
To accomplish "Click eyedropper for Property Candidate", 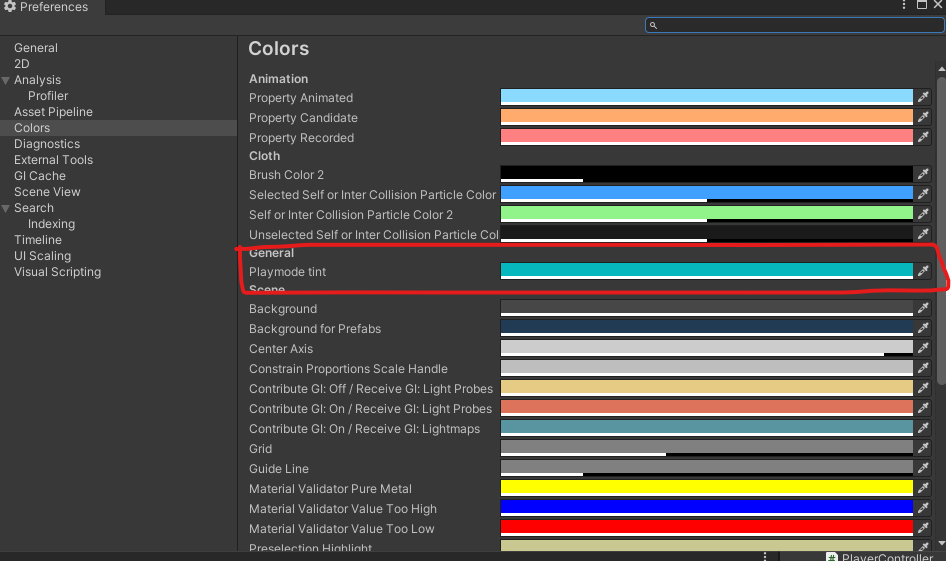I will click(x=923, y=117).
